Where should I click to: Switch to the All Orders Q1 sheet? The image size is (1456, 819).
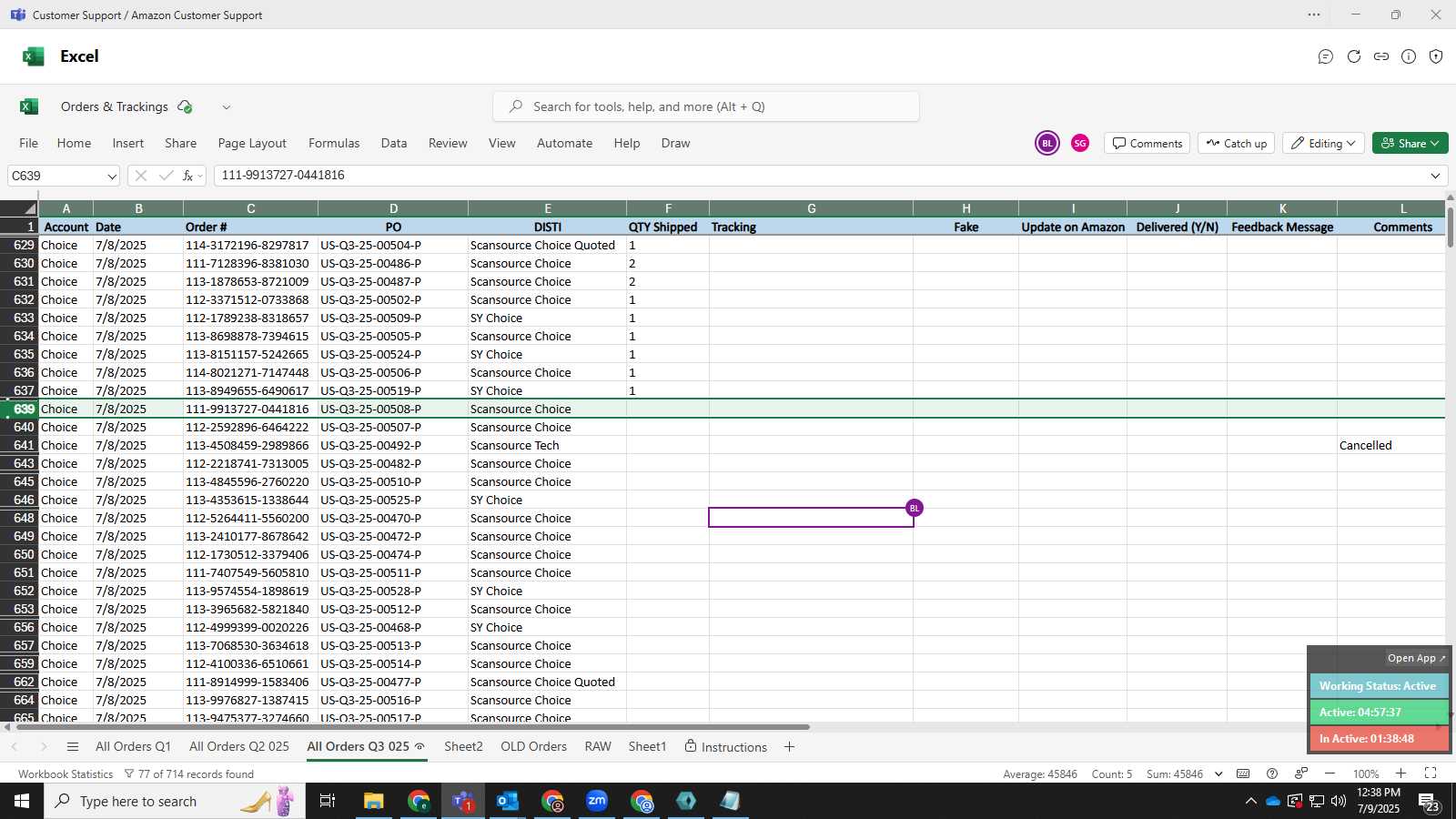tap(133, 746)
